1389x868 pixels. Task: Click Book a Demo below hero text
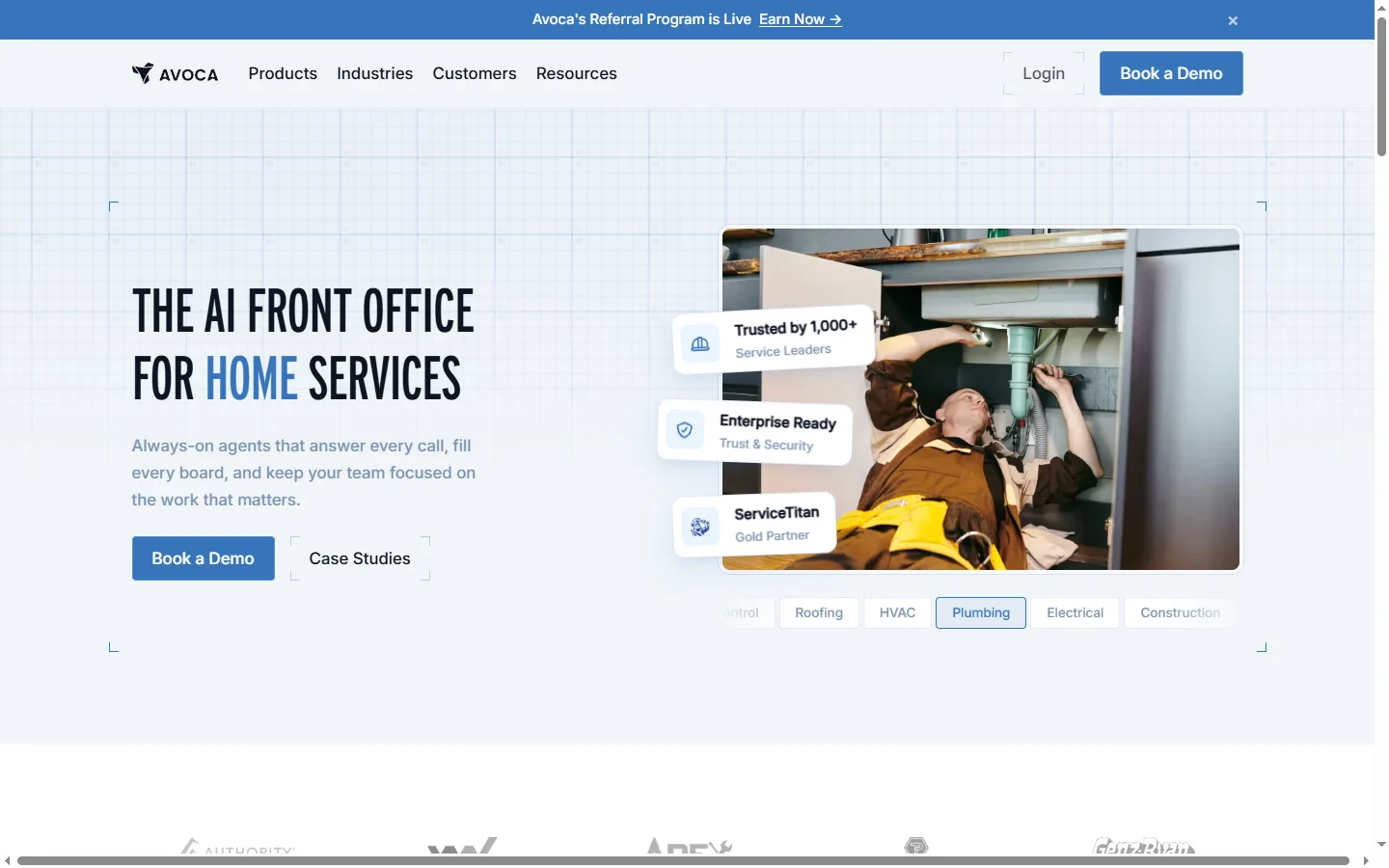point(204,558)
